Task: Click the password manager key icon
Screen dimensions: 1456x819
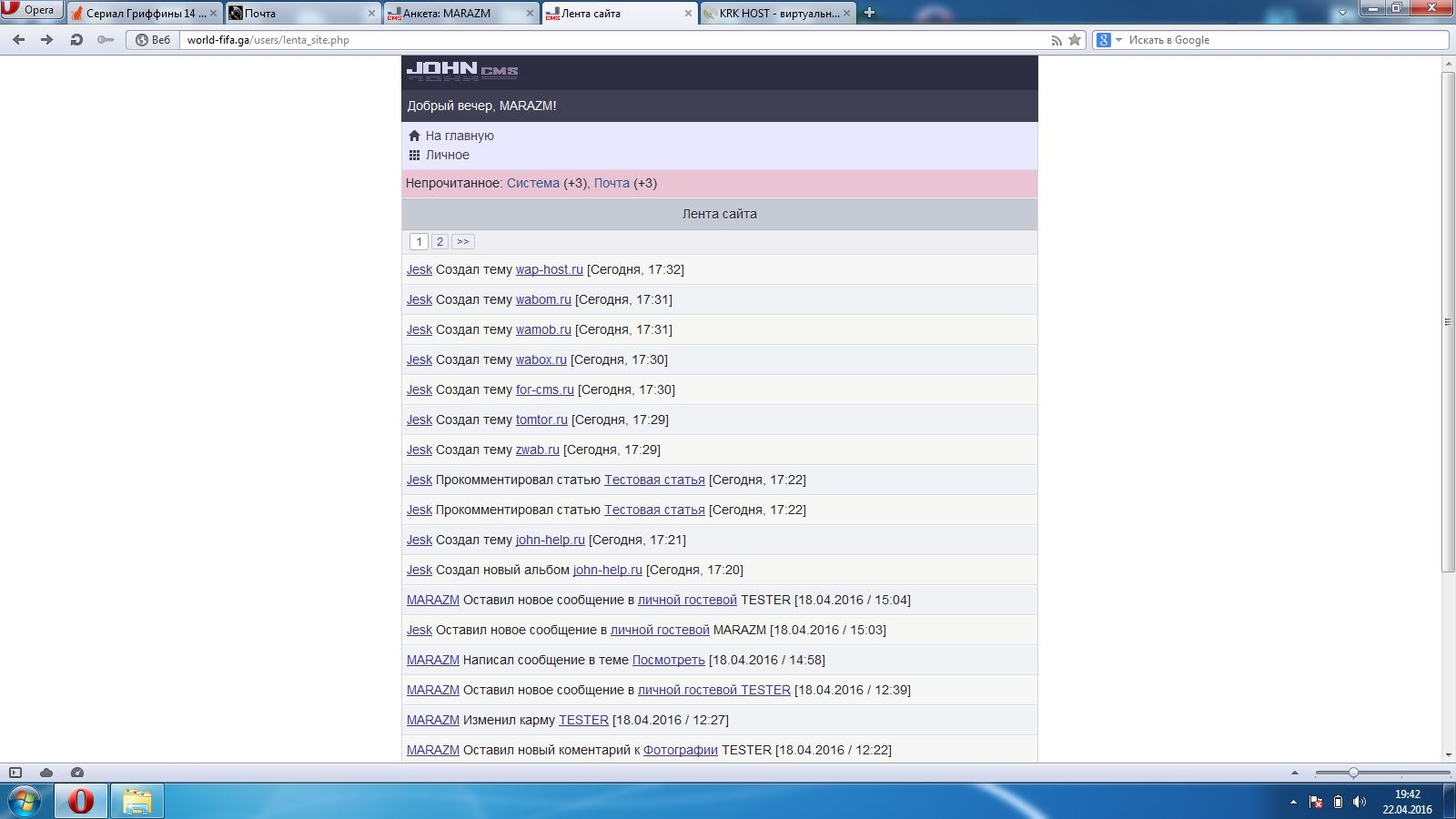Action: tap(106, 40)
